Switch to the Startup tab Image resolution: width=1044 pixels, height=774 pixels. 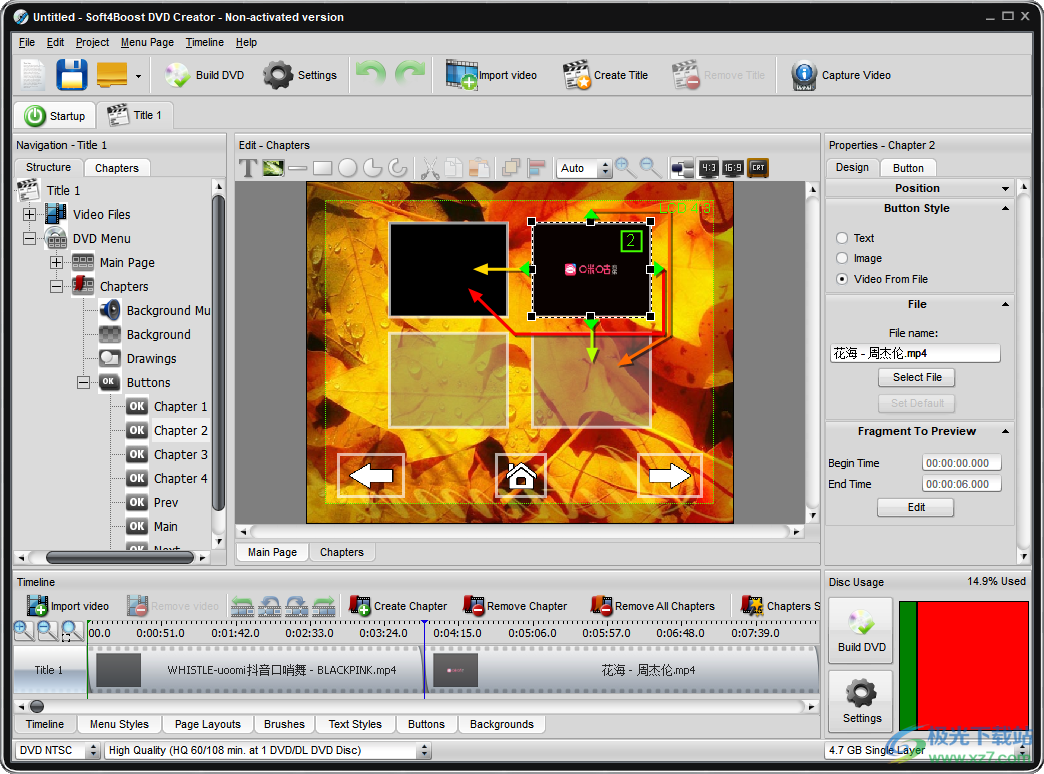55,115
